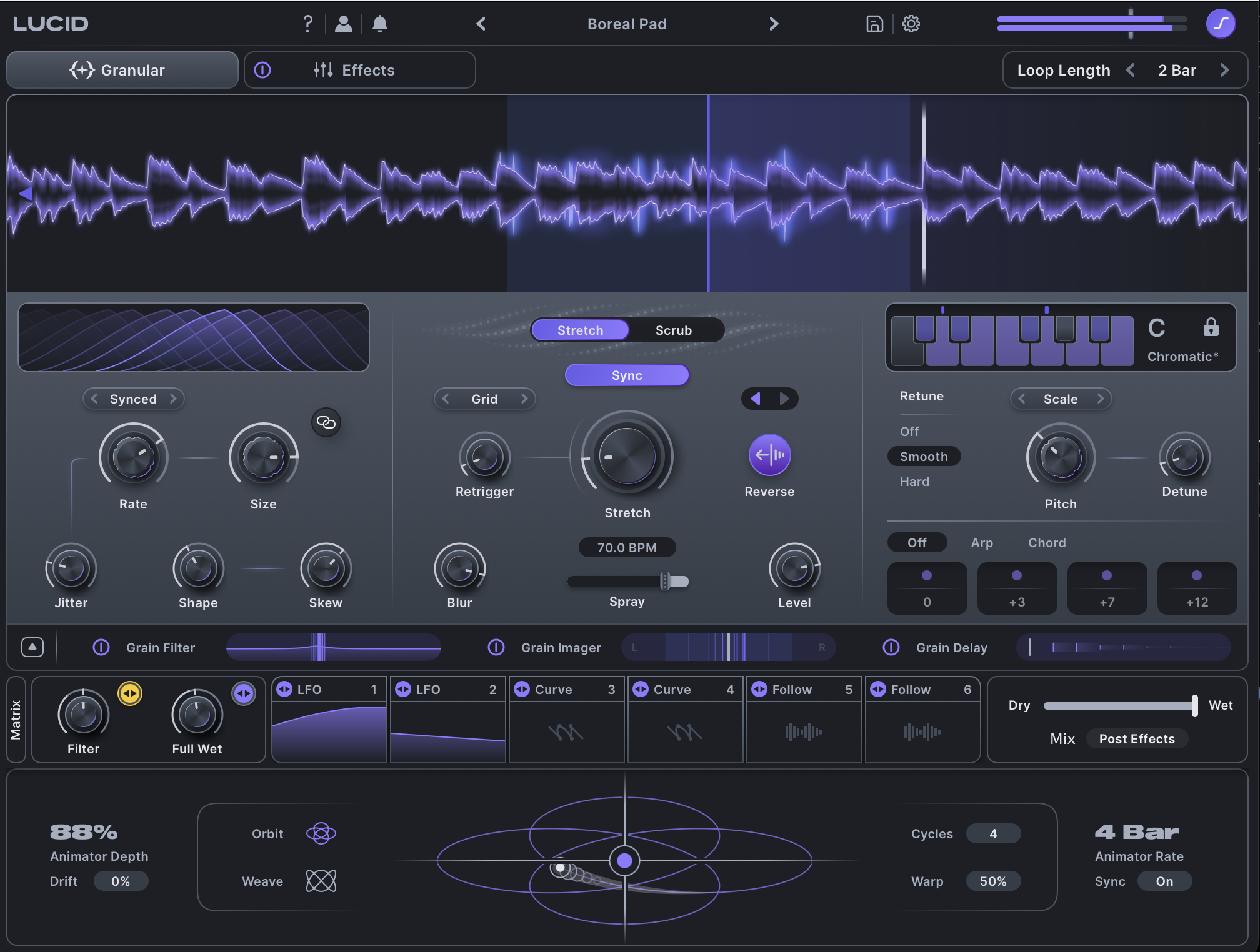Click the Follow 5 modulation source icon
The height and width of the screenshot is (952, 1260).
pos(759,689)
